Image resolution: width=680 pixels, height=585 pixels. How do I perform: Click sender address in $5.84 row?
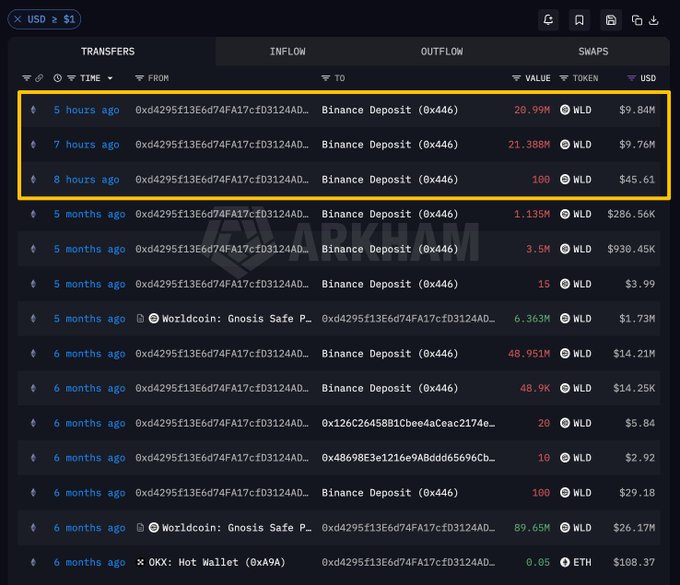coord(222,423)
